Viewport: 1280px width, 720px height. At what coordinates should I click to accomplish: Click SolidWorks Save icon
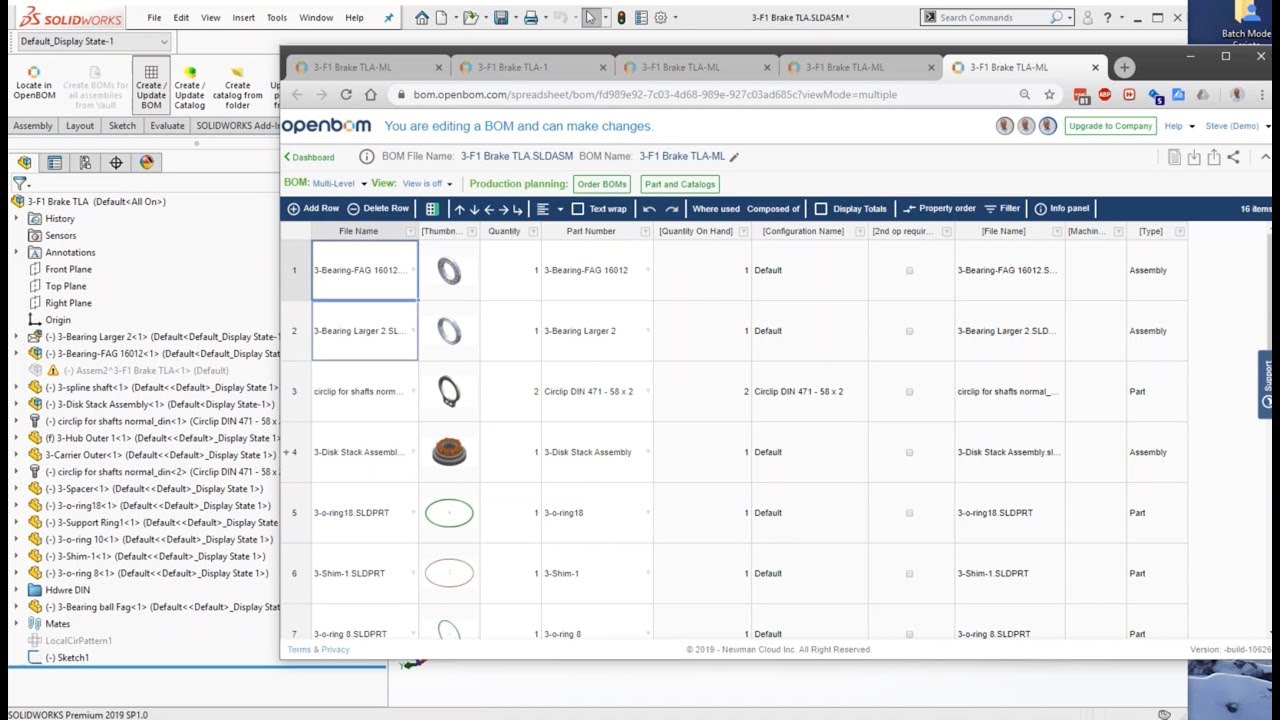(x=501, y=17)
